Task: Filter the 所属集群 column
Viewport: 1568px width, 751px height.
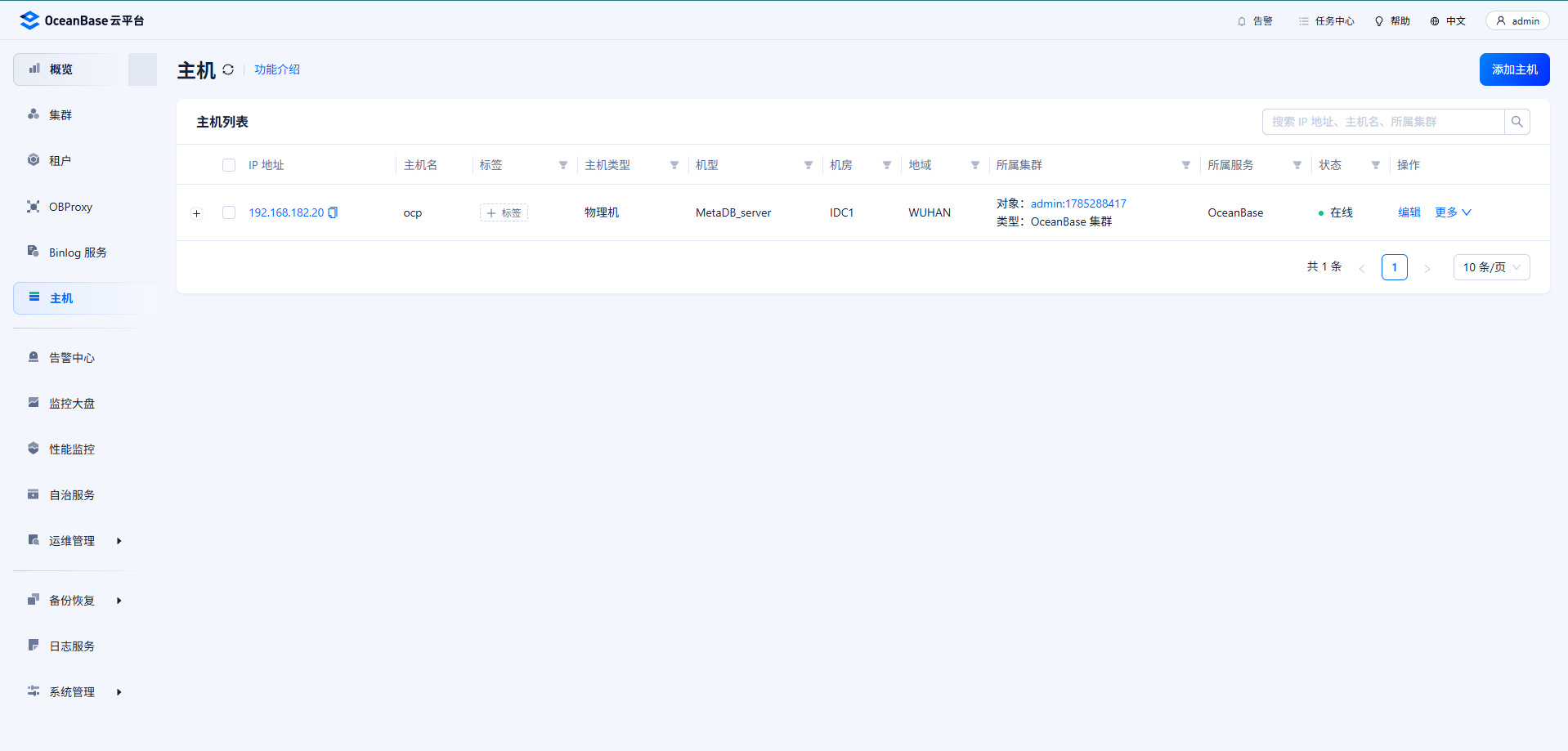Action: [1186, 165]
